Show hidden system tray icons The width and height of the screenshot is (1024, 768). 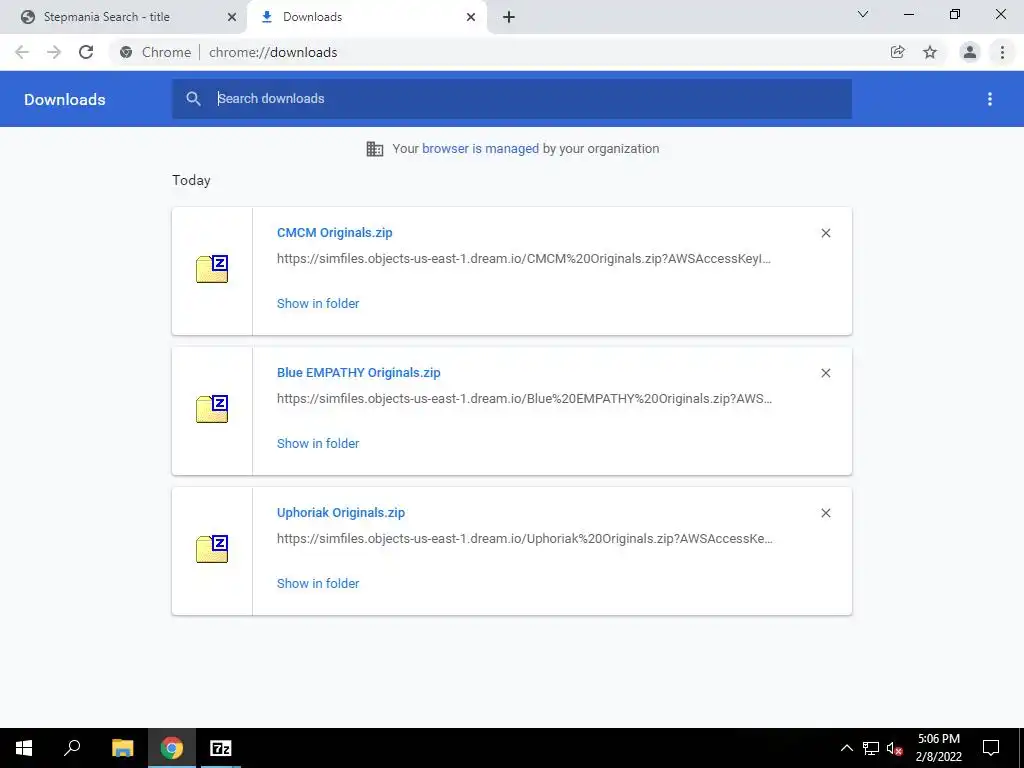tap(846, 748)
